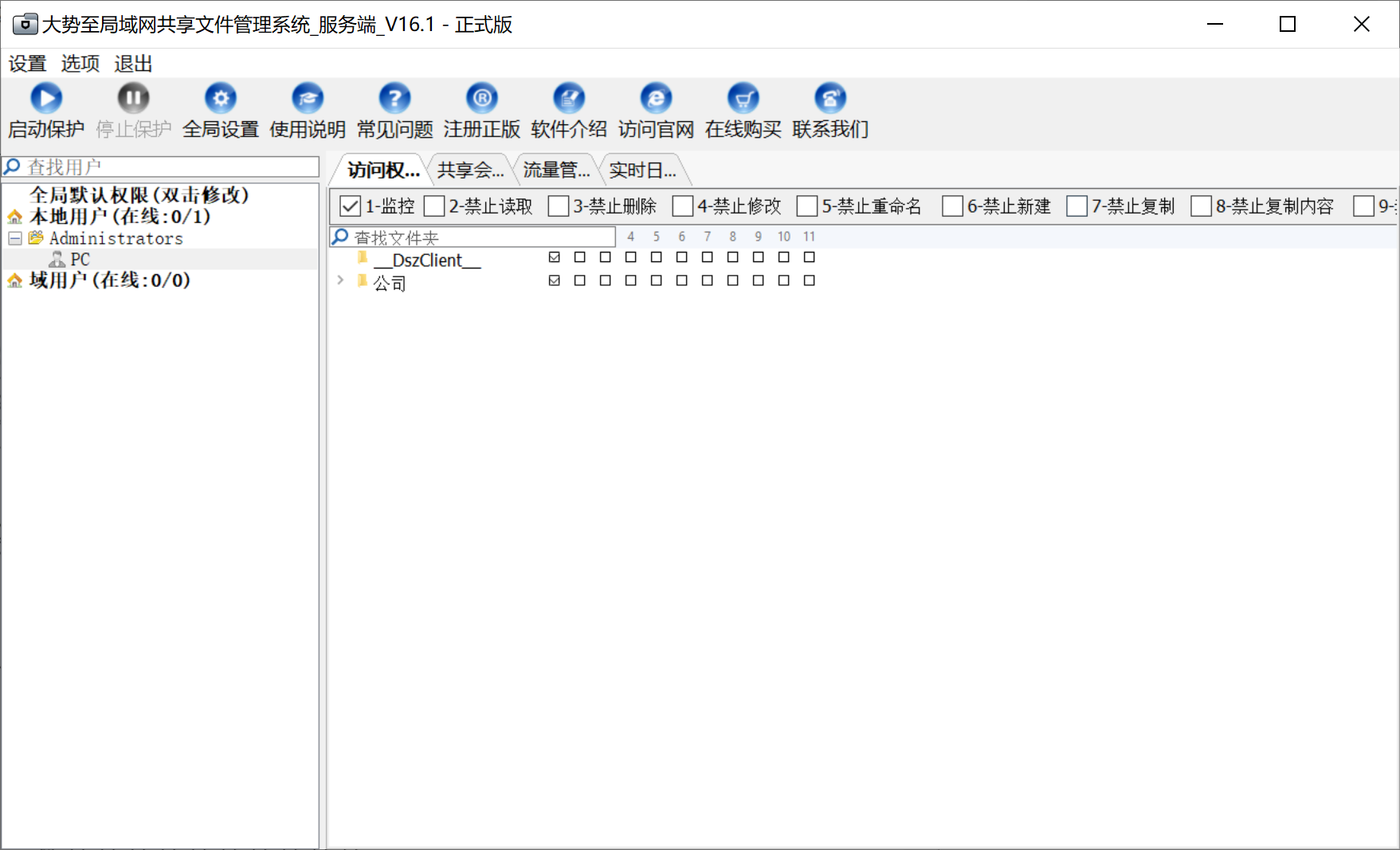Screen dimensions: 1400x850
Task: Uncheck the 1-监控 monitoring checkbox
Action: coord(351,206)
